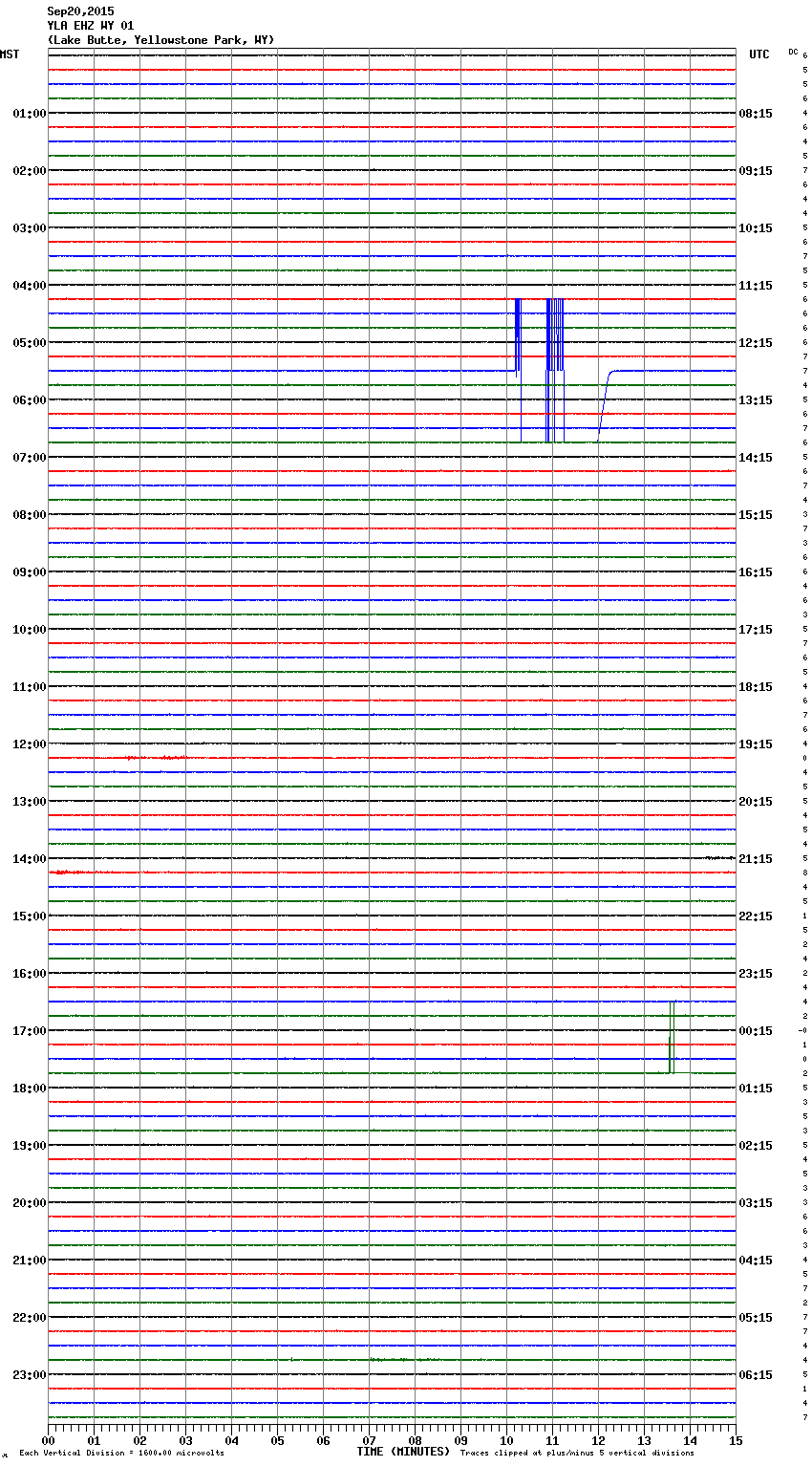Click the blue diagonal recovery ramp near minute 12

click(x=605, y=405)
